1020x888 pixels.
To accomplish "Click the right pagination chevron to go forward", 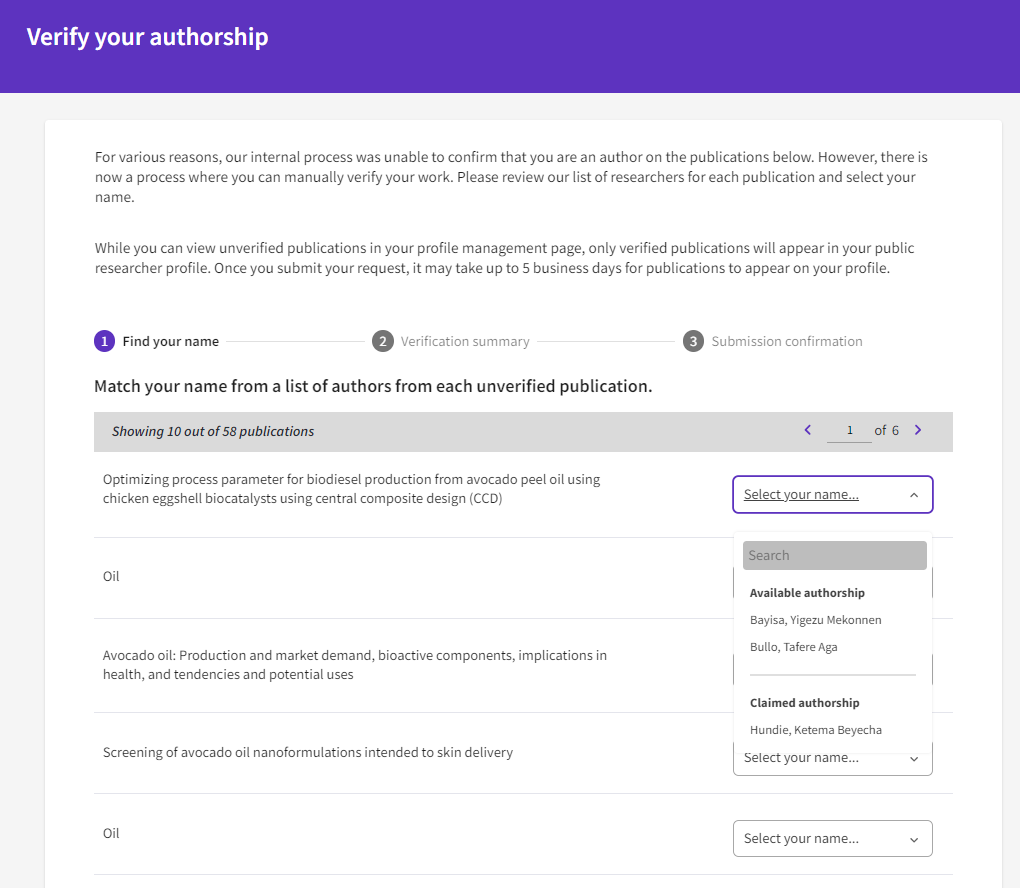I will tap(918, 430).
